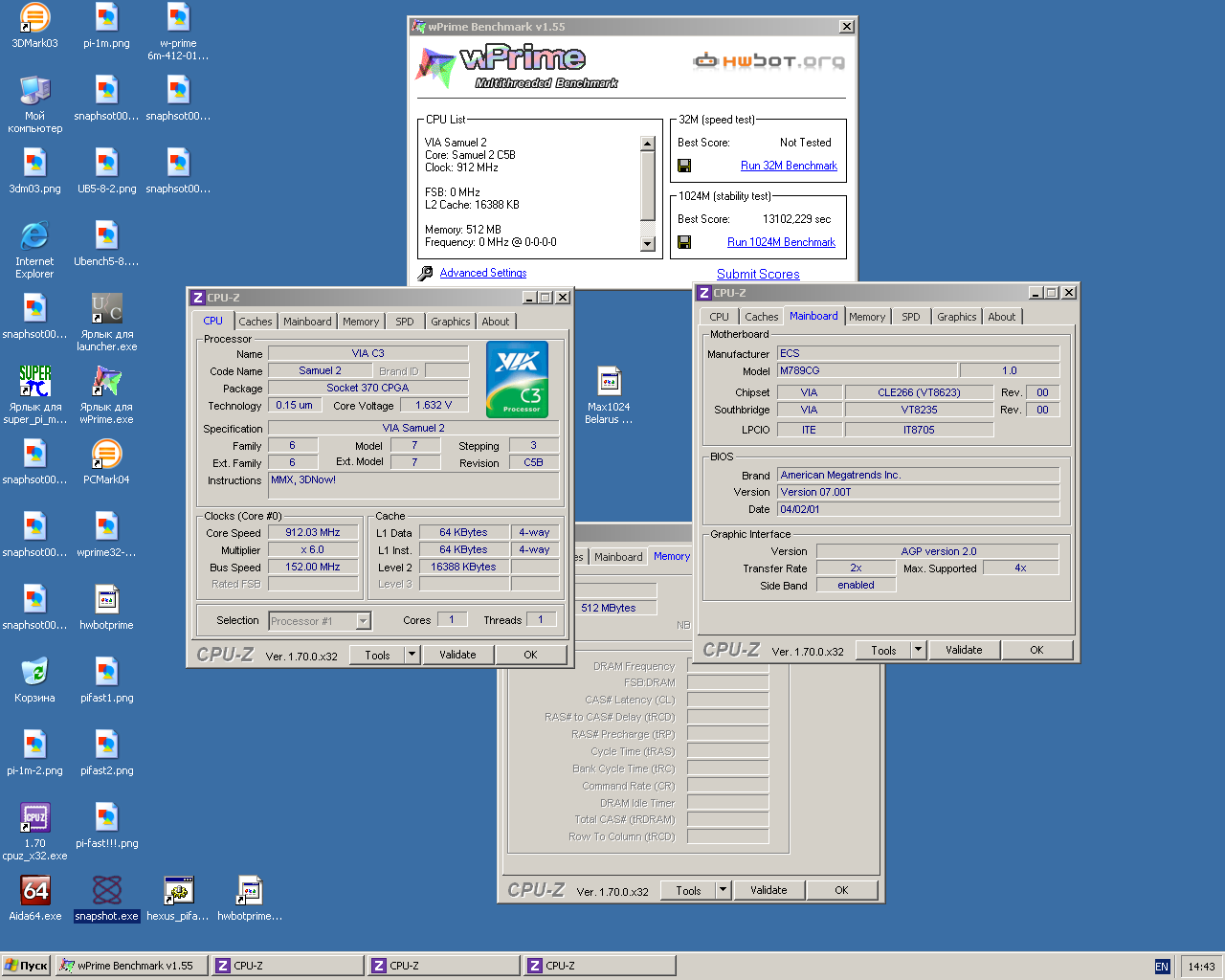Select the 3dm03.png desktop file
The width and height of the screenshot is (1225, 980).
[34, 171]
